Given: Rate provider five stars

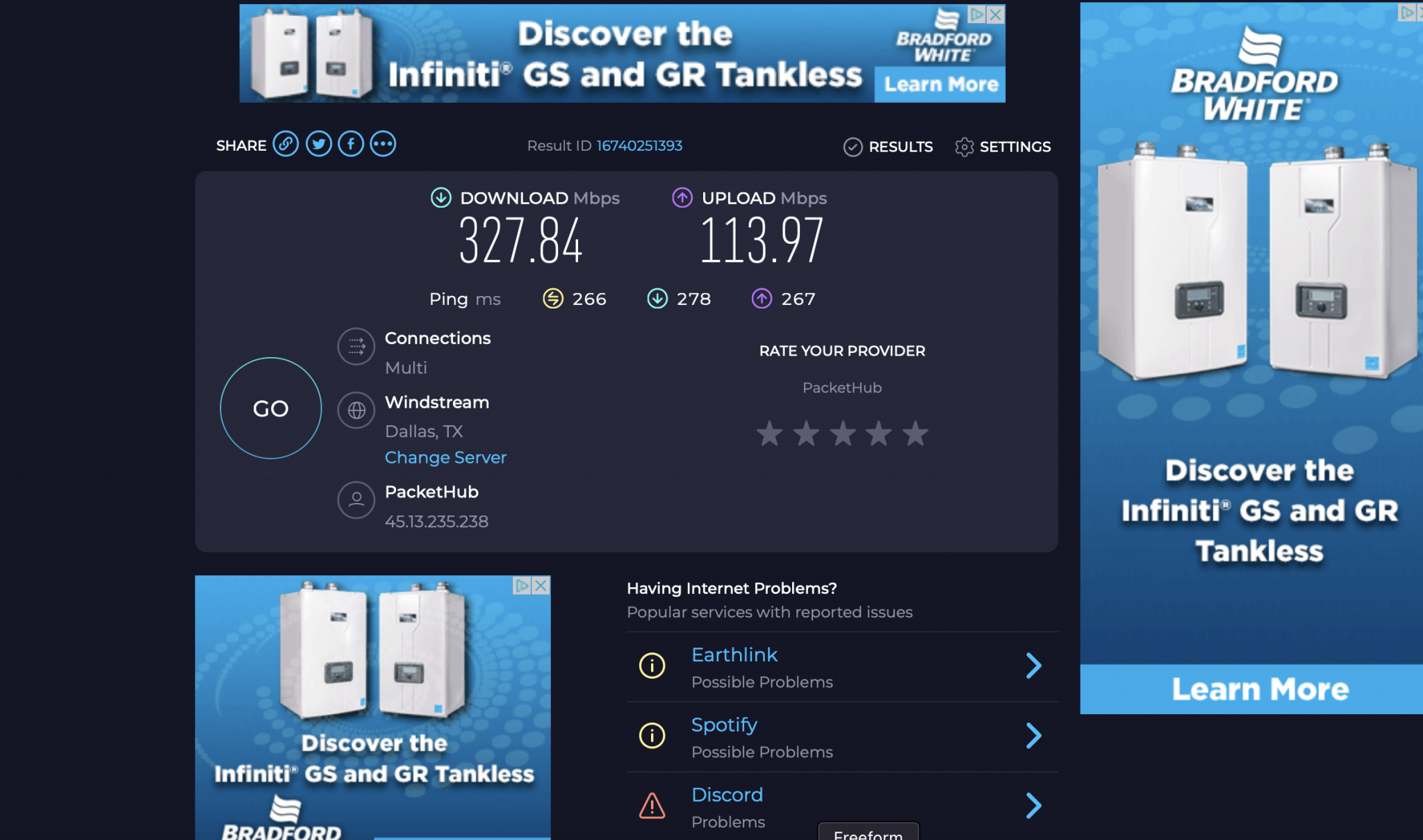Looking at the screenshot, I should coord(915,434).
